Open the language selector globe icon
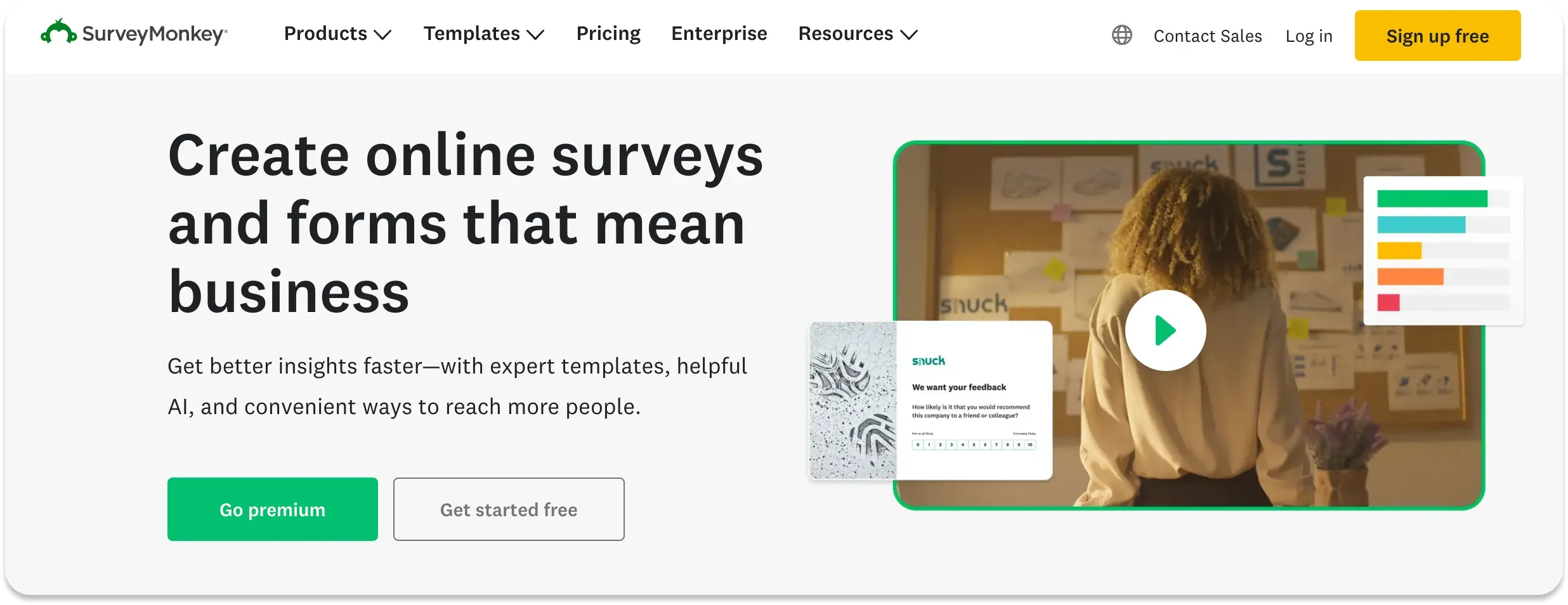 tap(1121, 36)
